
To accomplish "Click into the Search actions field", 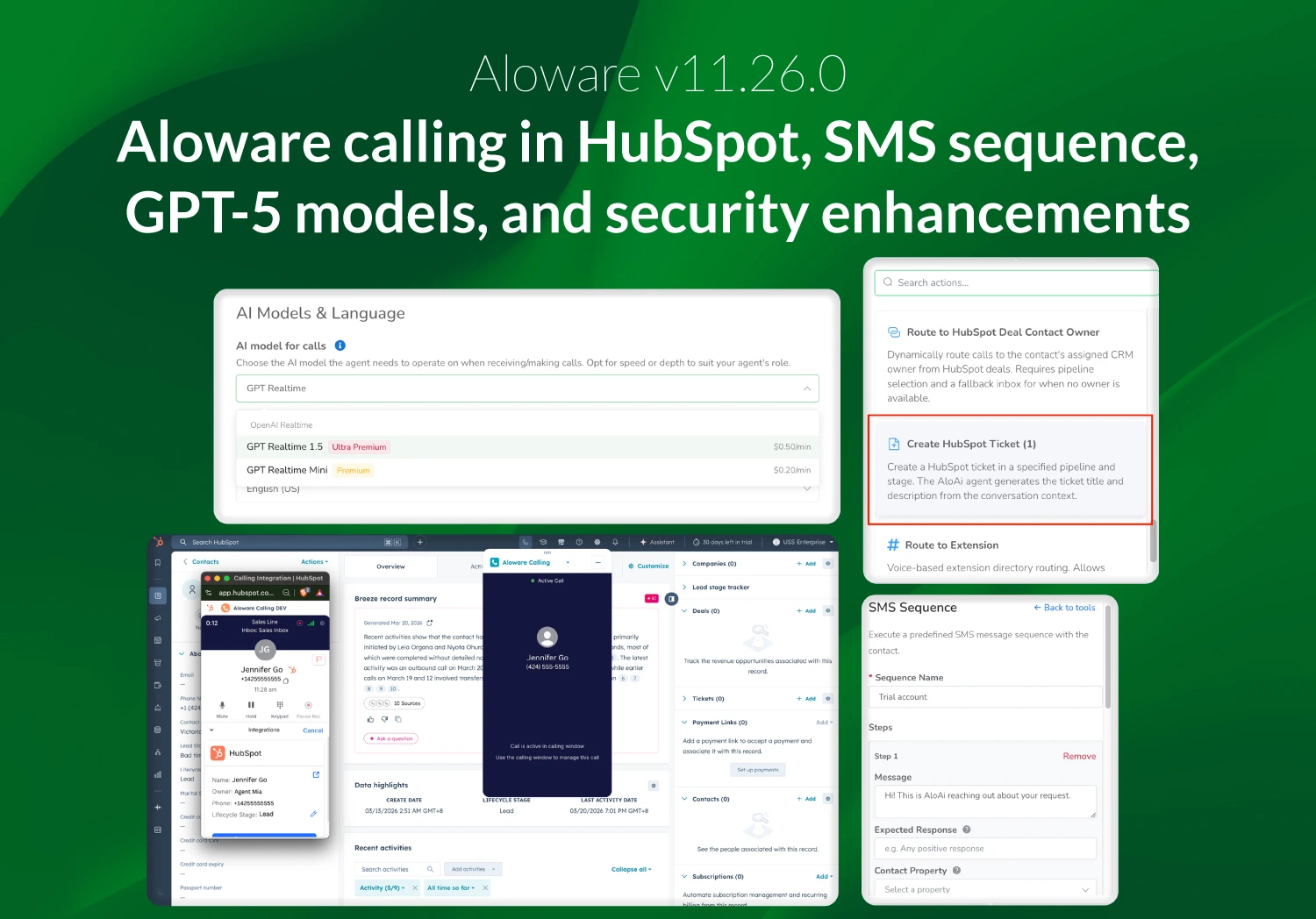I will point(1016,282).
